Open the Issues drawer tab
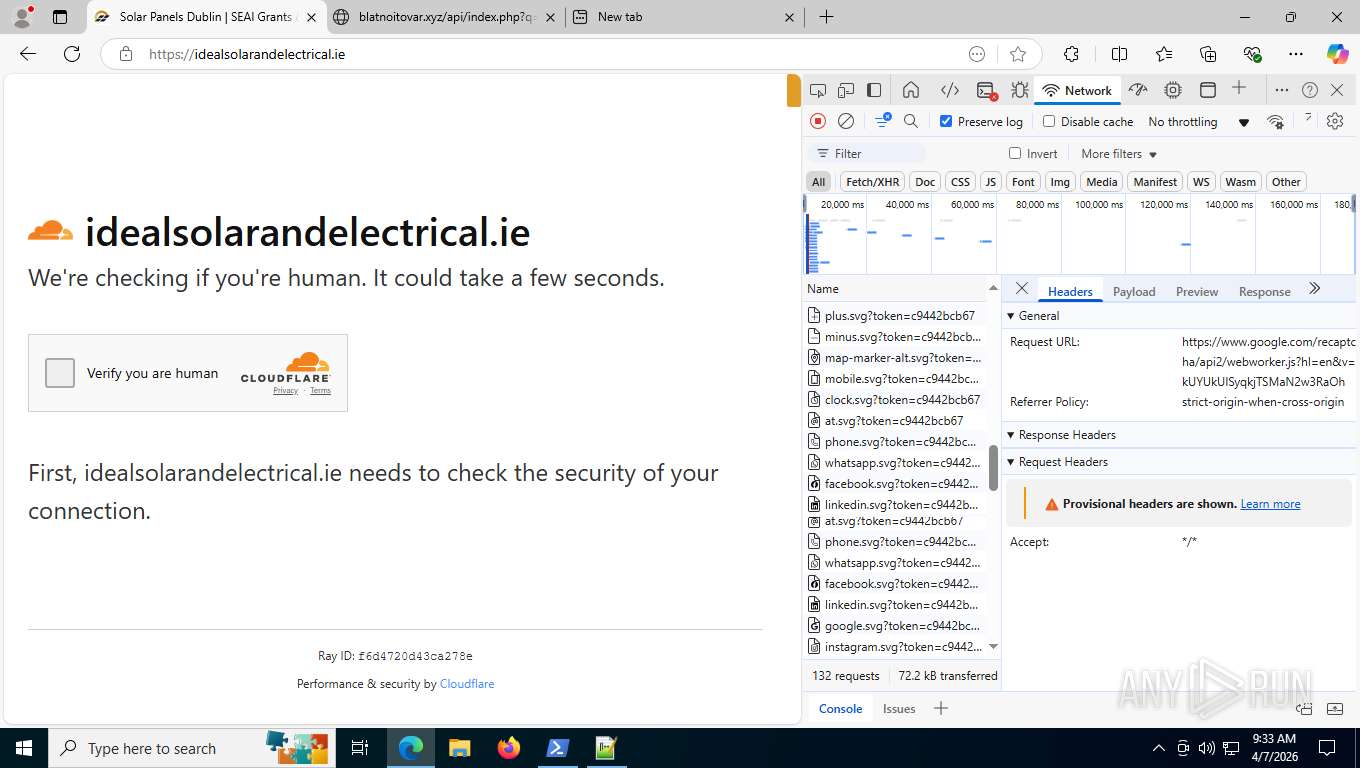Viewport: 1360px width, 768px height. (899, 709)
